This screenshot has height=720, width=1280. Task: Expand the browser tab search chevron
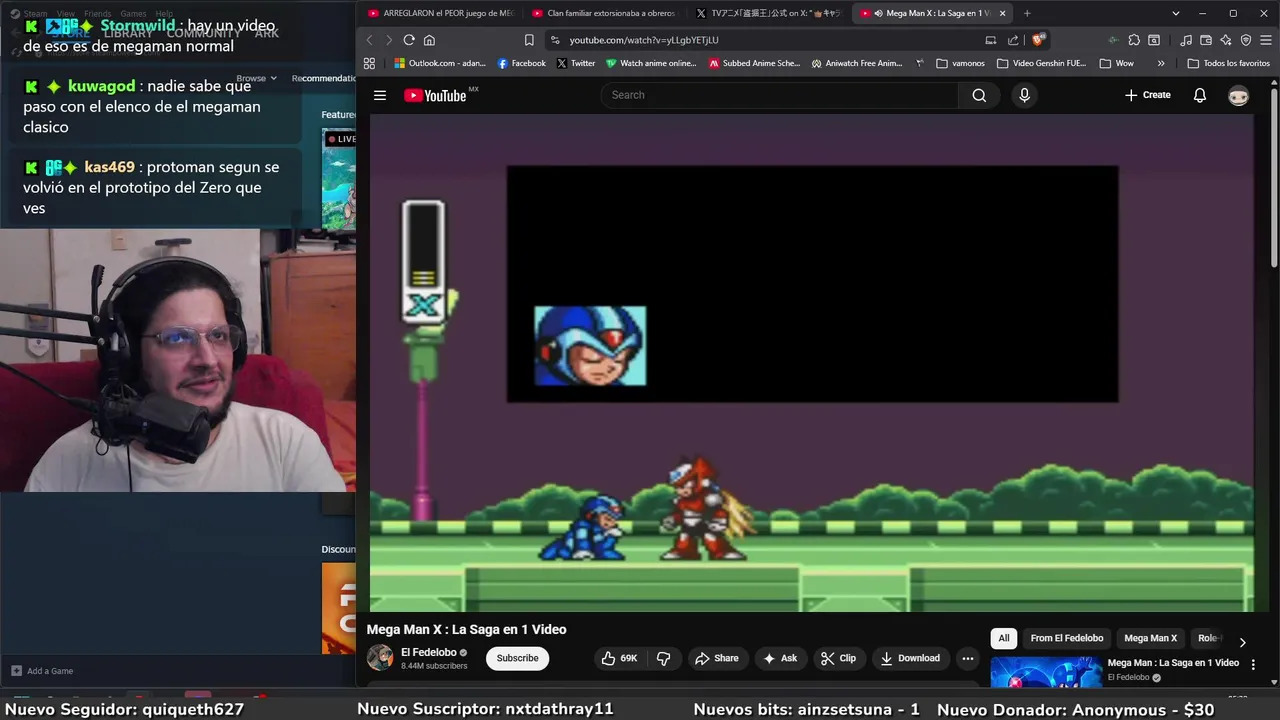[1176, 13]
